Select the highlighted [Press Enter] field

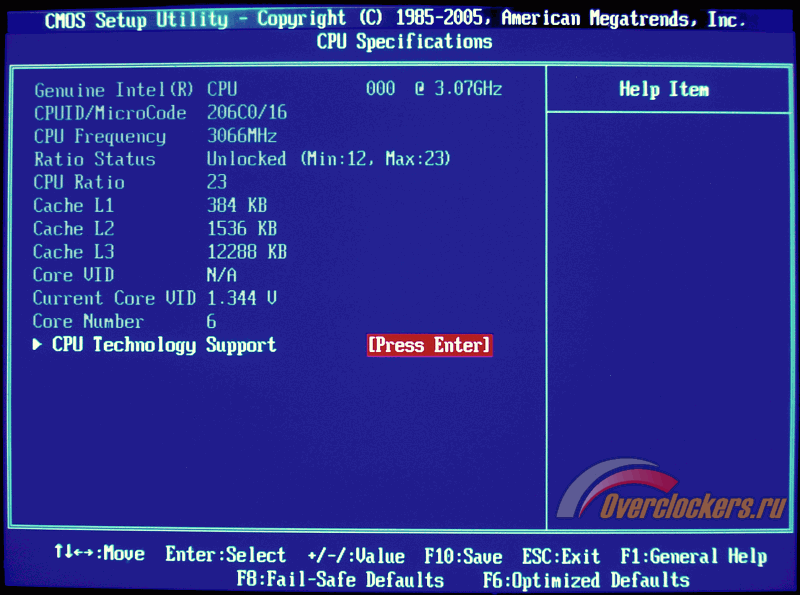coord(430,345)
